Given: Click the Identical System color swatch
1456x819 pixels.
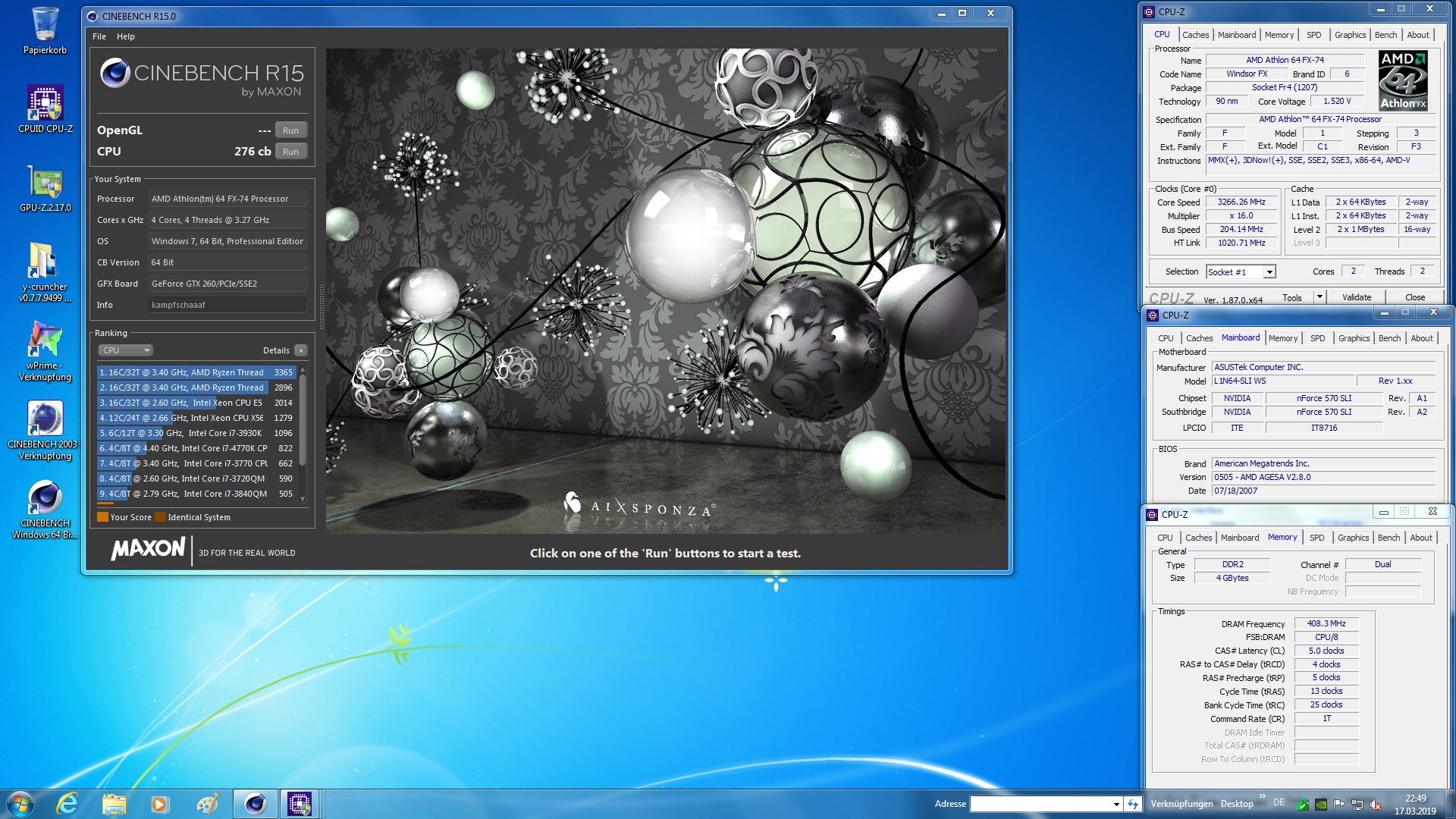Looking at the screenshot, I should click(160, 517).
